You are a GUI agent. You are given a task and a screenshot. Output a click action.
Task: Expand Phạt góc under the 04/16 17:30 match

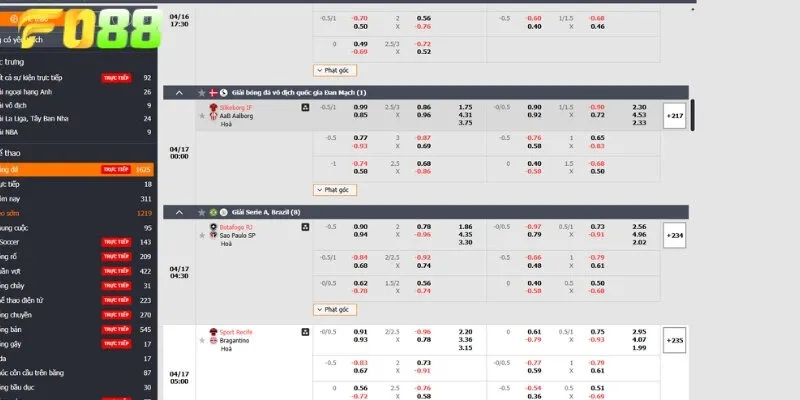point(335,70)
